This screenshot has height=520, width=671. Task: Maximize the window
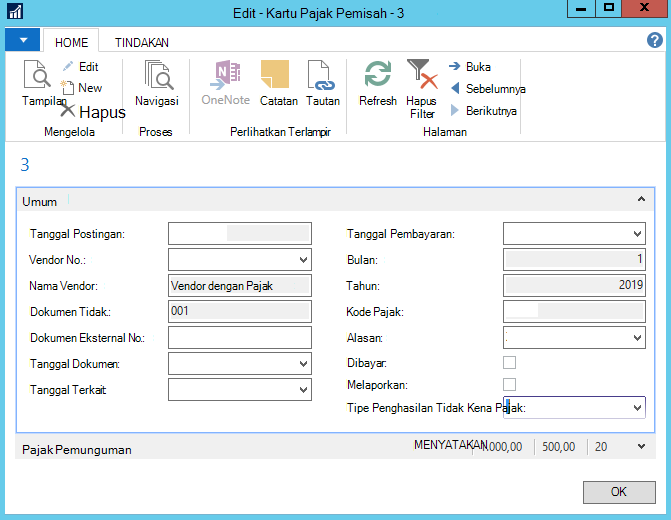click(608, 8)
